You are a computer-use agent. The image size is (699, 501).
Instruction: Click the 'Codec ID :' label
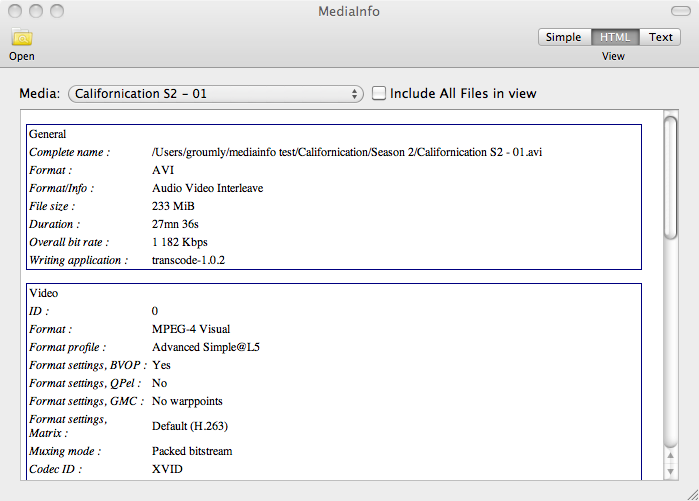55,469
